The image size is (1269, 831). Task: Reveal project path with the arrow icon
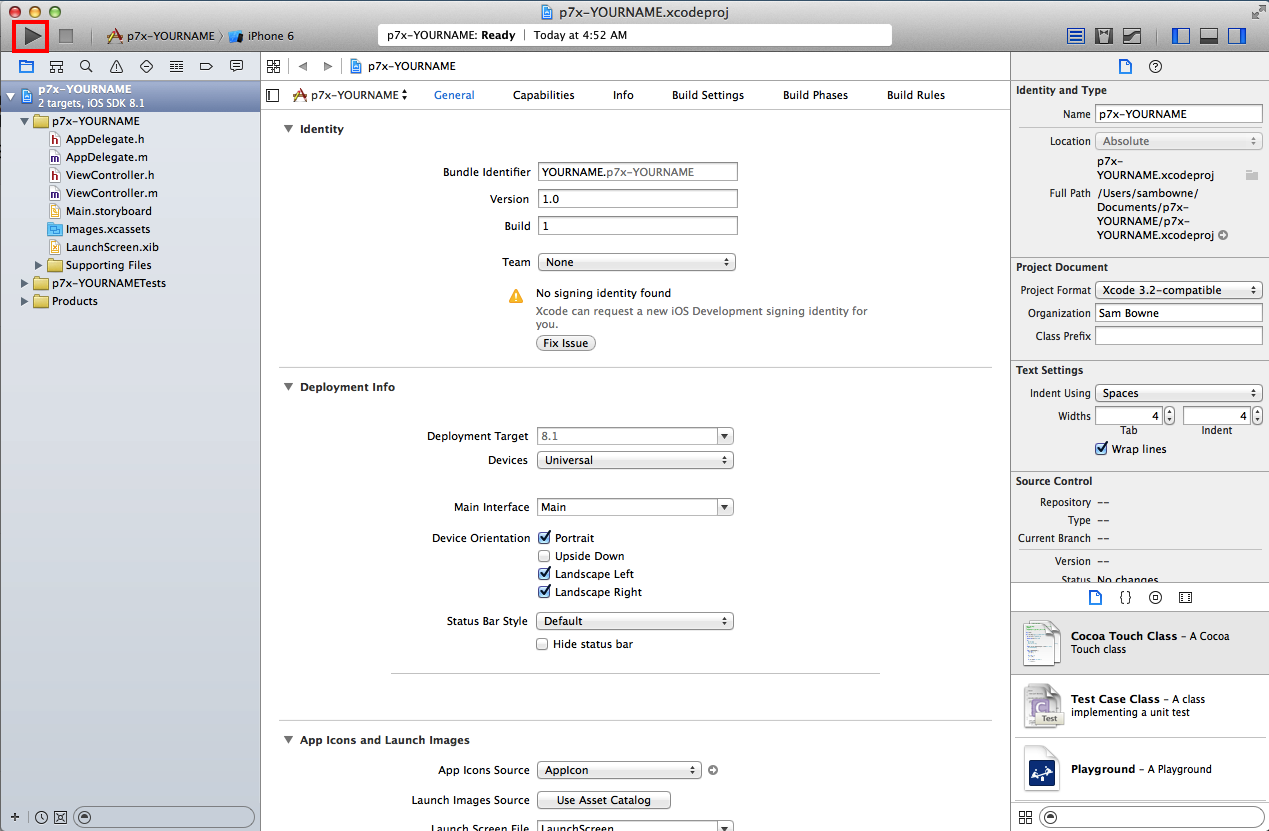click(1223, 236)
